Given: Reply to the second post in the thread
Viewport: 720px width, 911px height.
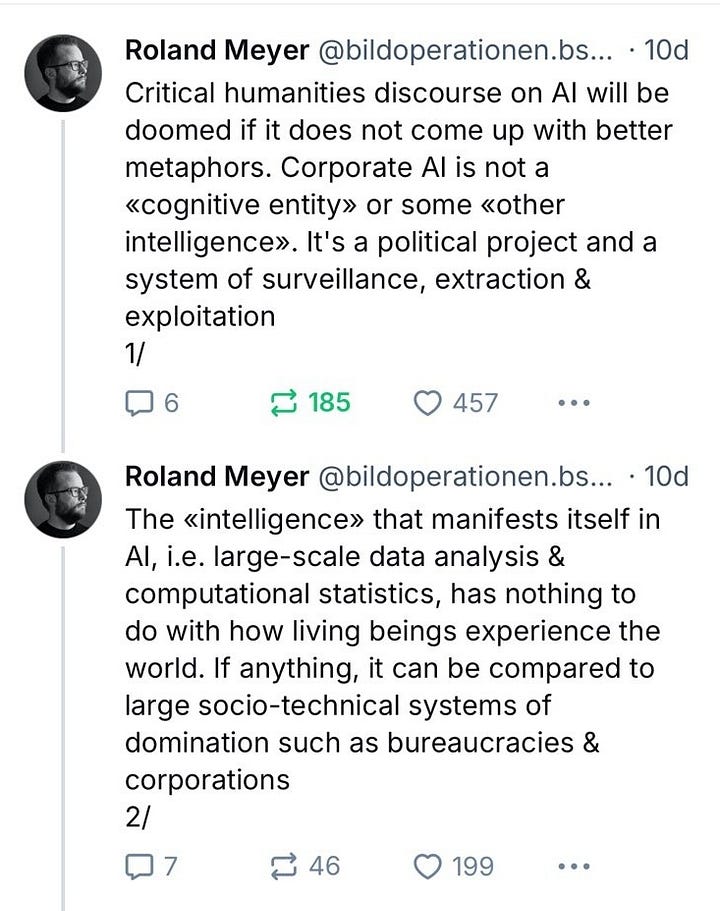Looking at the screenshot, I should tap(143, 866).
